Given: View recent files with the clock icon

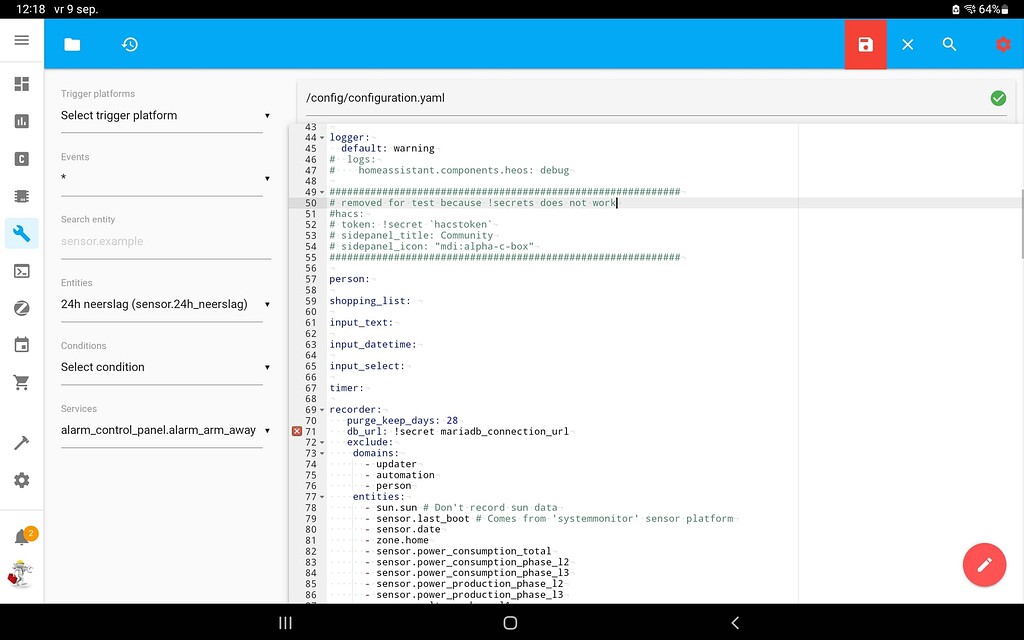Looking at the screenshot, I should 129,44.
